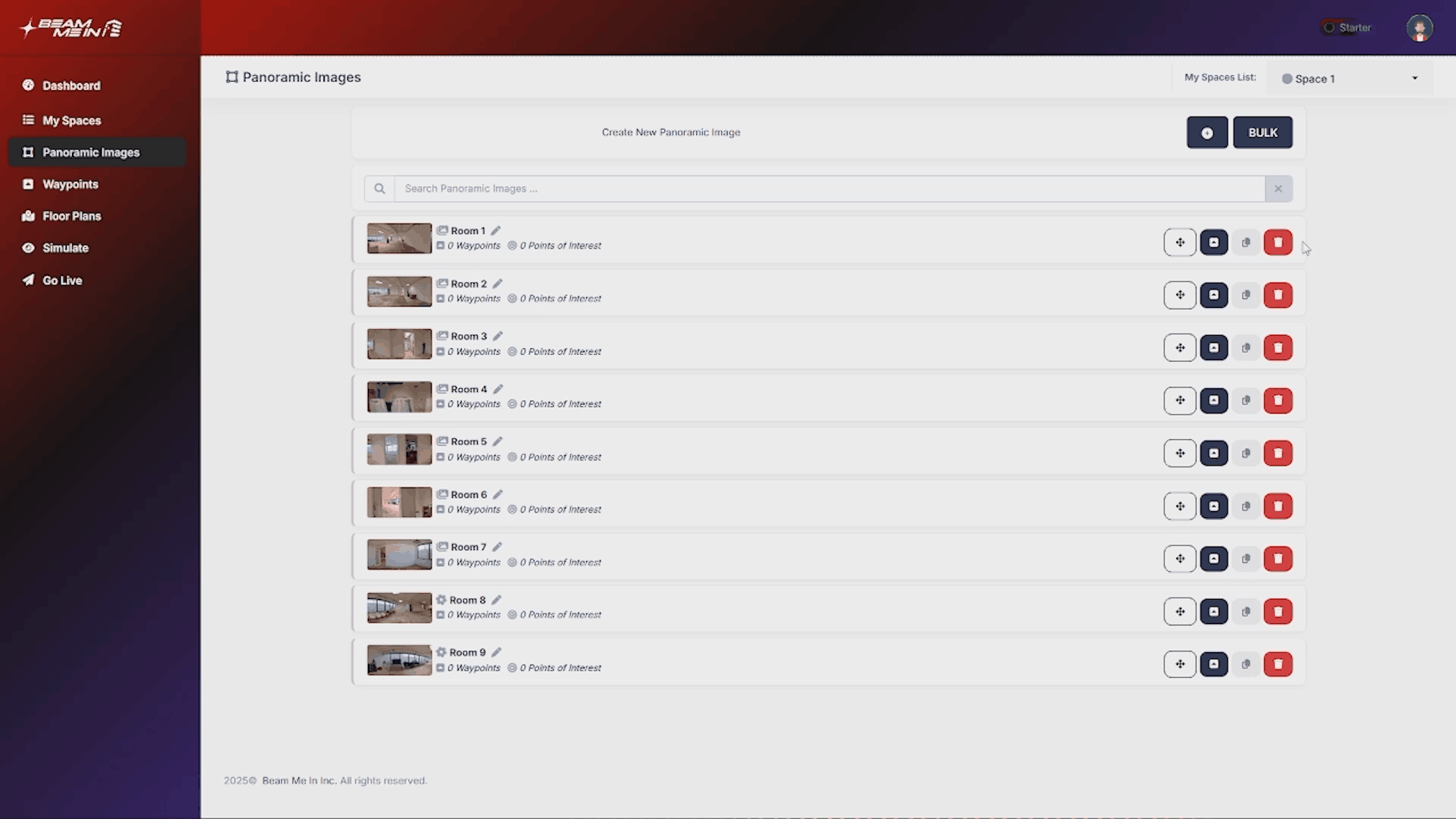Navigate to Simulate page
This screenshot has width=1456, height=819.
point(65,248)
